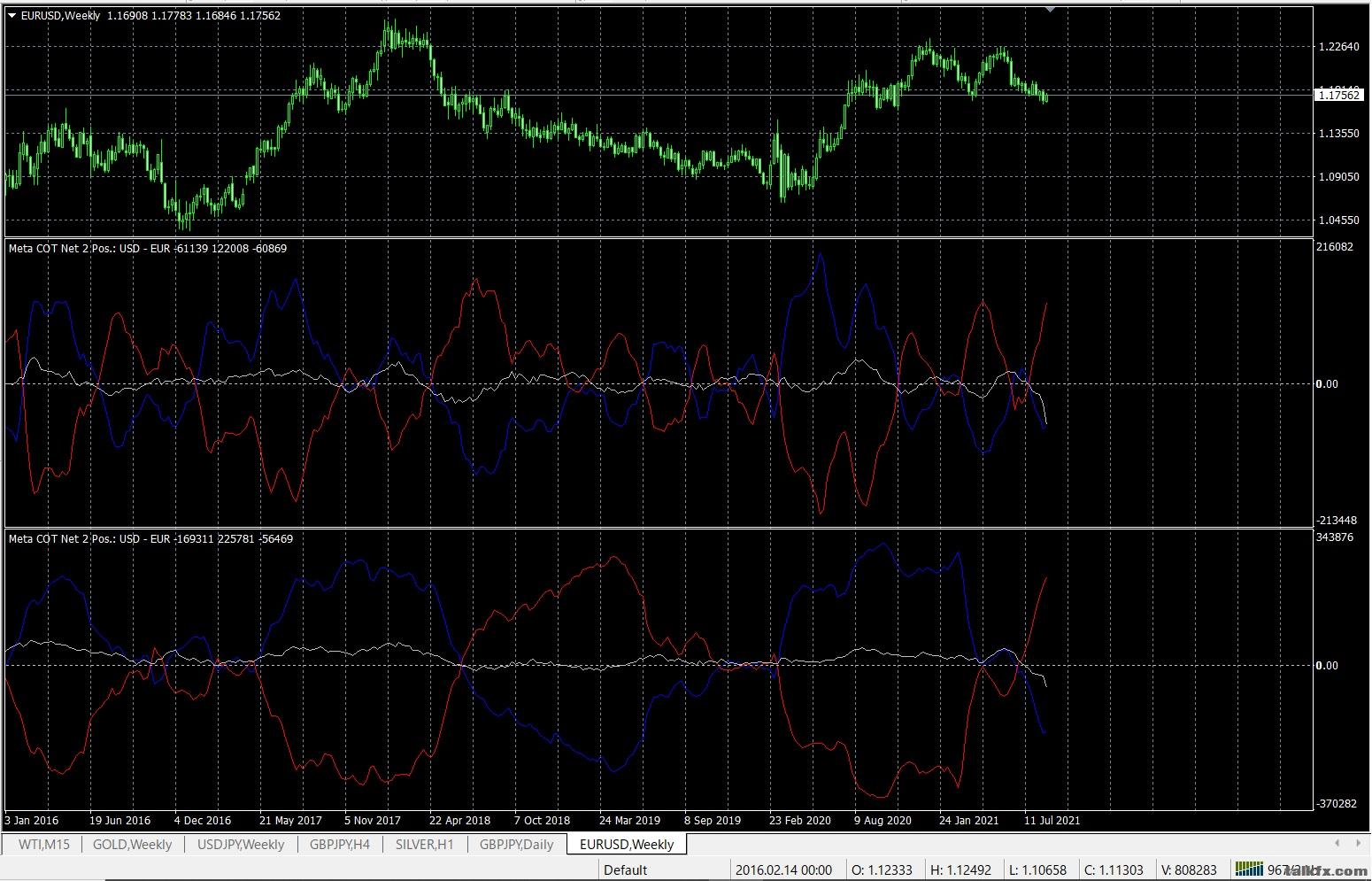Click the V: 808283 volume field
Viewport: 1372px width, 881px height.
point(1189,869)
